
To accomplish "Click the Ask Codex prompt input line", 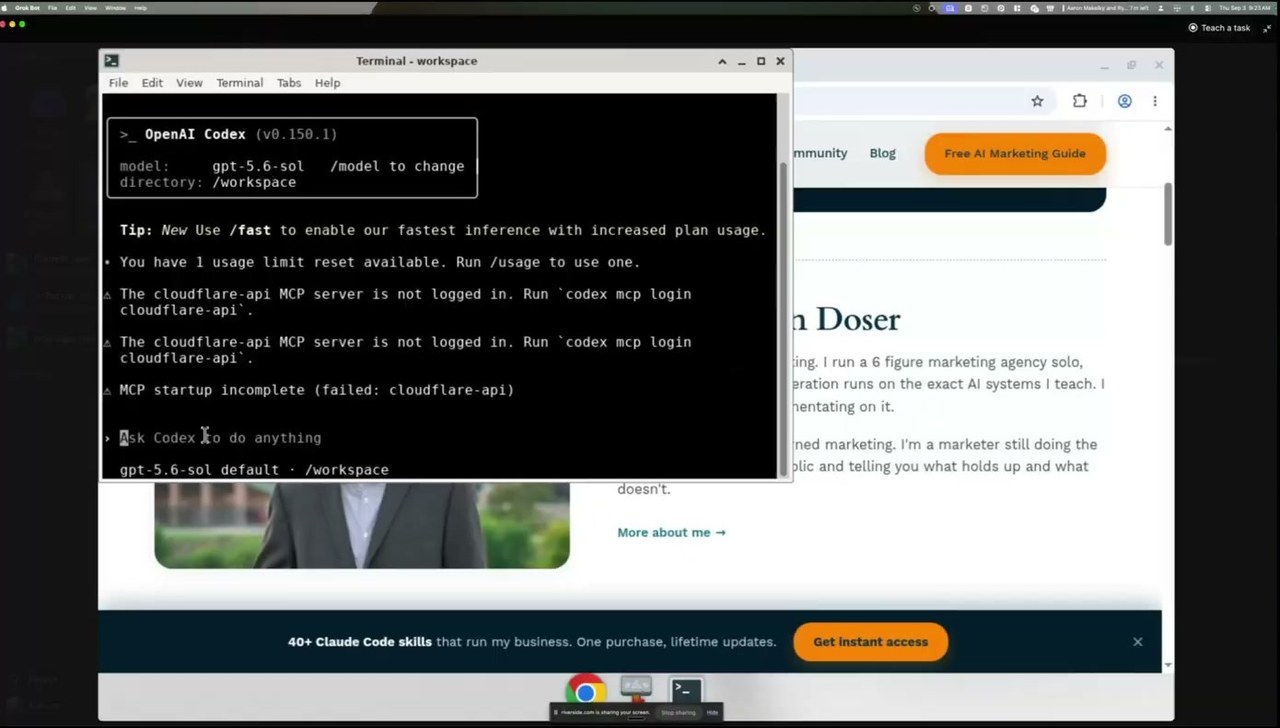I will (x=440, y=438).
